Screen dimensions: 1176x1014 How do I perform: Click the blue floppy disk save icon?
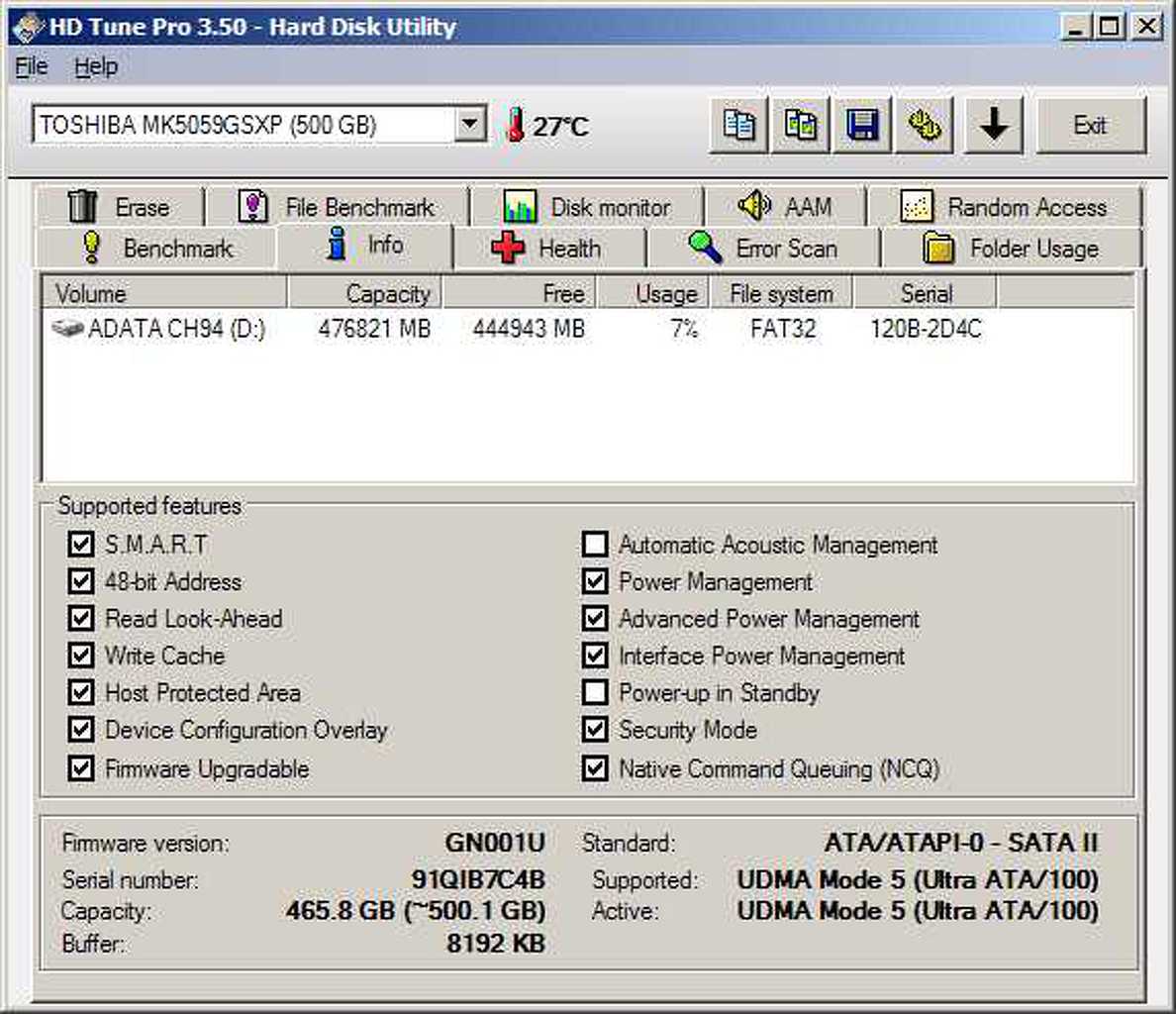(x=862, y=125)
